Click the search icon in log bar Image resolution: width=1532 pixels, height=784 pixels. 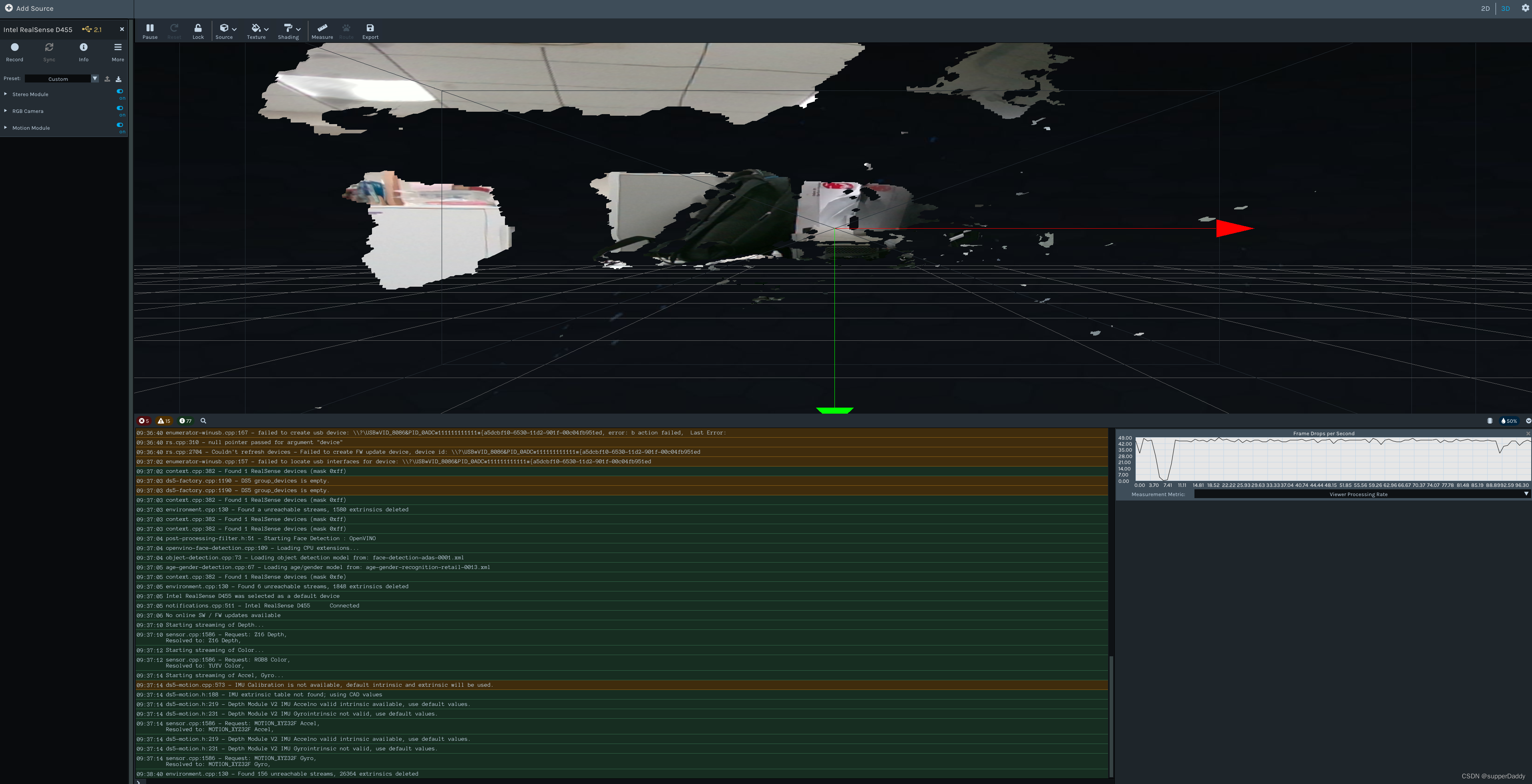[x=203, y=420]
